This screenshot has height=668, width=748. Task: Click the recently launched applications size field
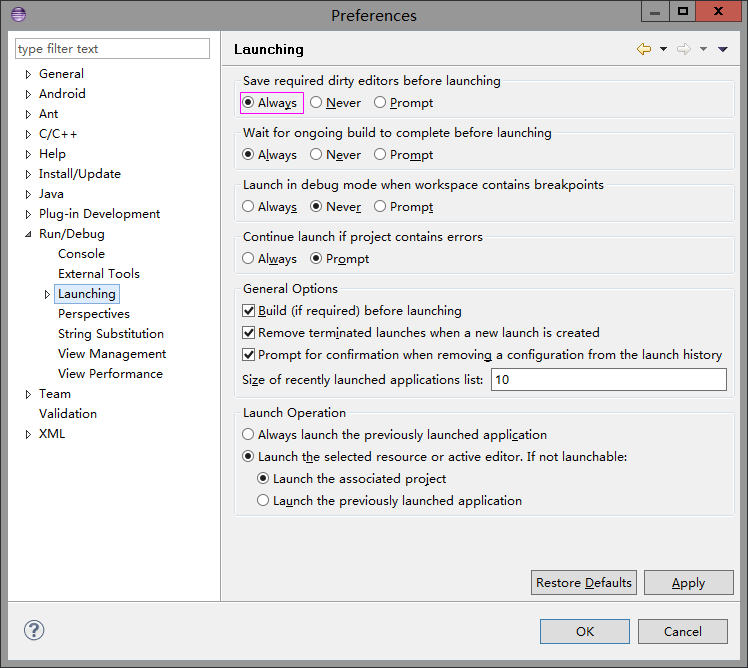point(608,380)
